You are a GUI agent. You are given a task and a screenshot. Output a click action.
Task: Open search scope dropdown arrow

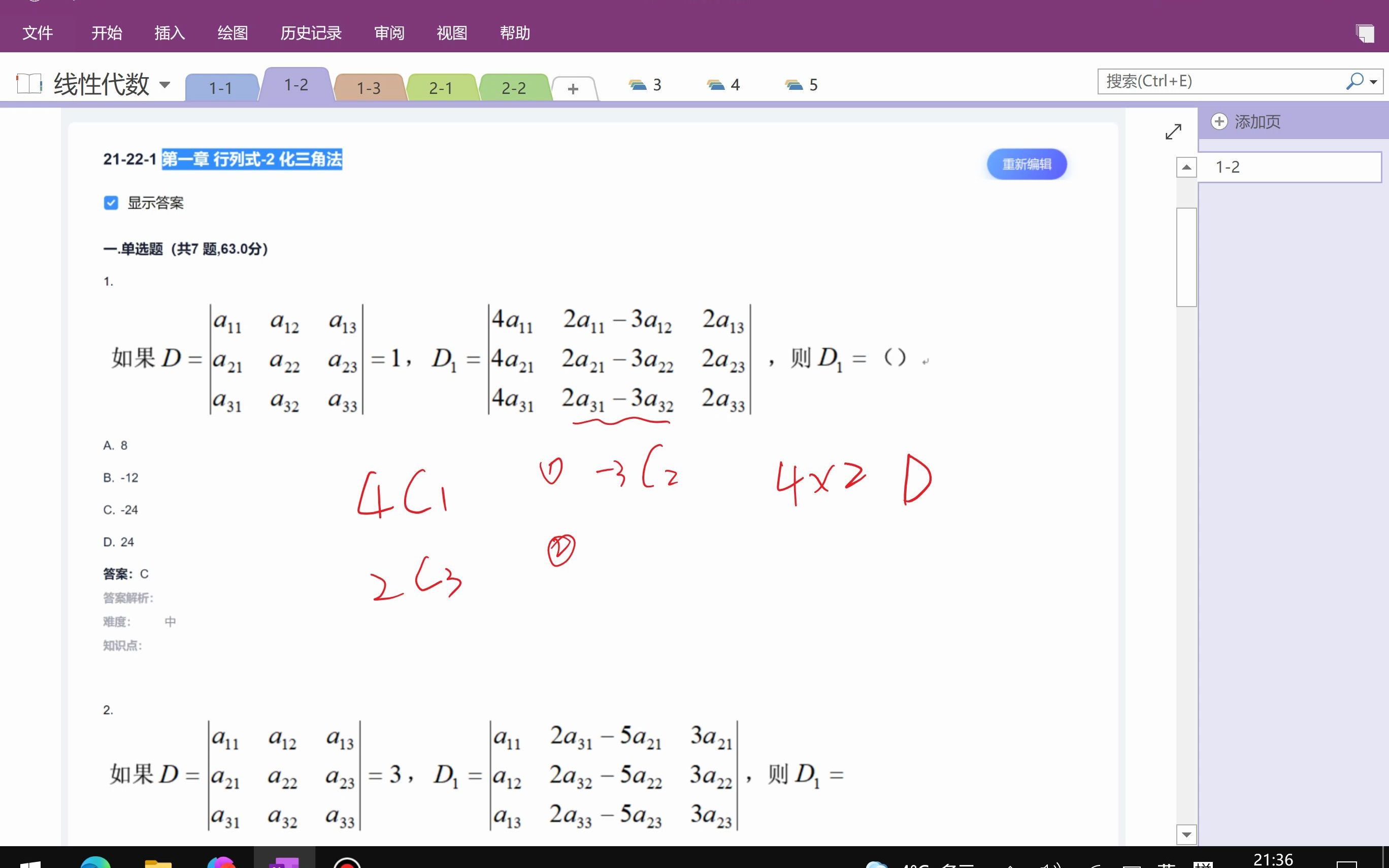pyautogui.click(x=1373, y=82)
